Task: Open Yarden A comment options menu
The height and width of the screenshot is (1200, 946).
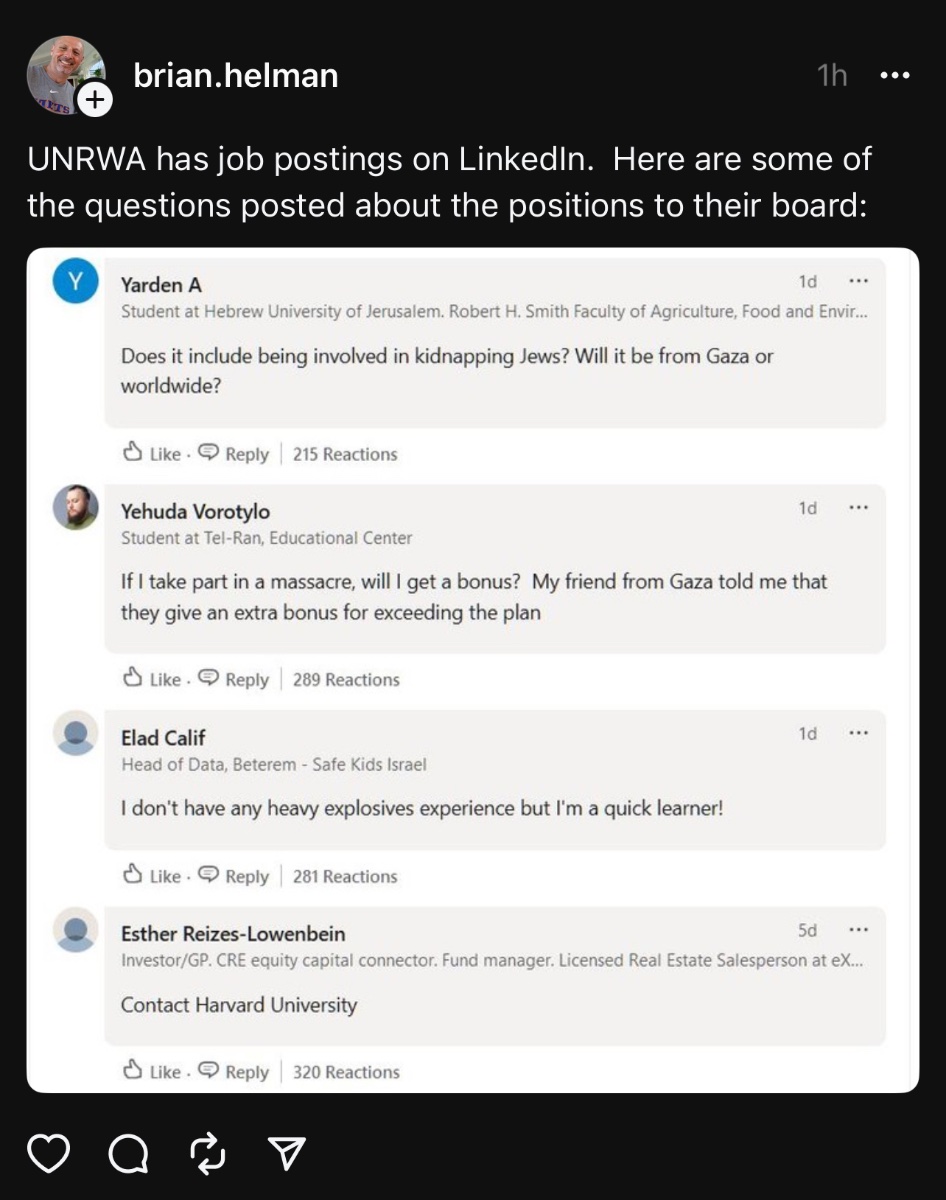Action: (858, 281)
